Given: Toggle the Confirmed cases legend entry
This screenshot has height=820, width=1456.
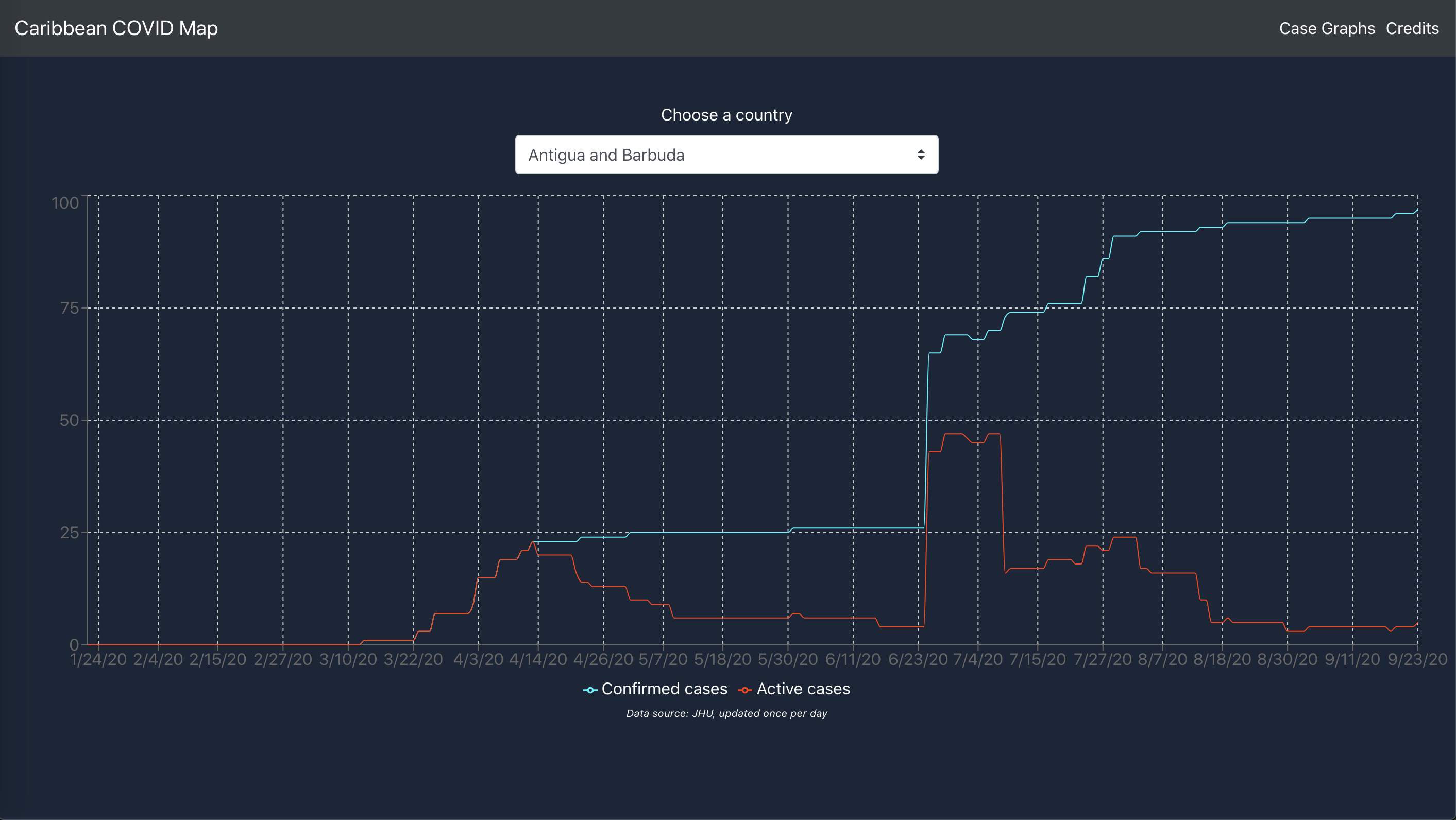Looking at the screenshot, I should [655, 689].
